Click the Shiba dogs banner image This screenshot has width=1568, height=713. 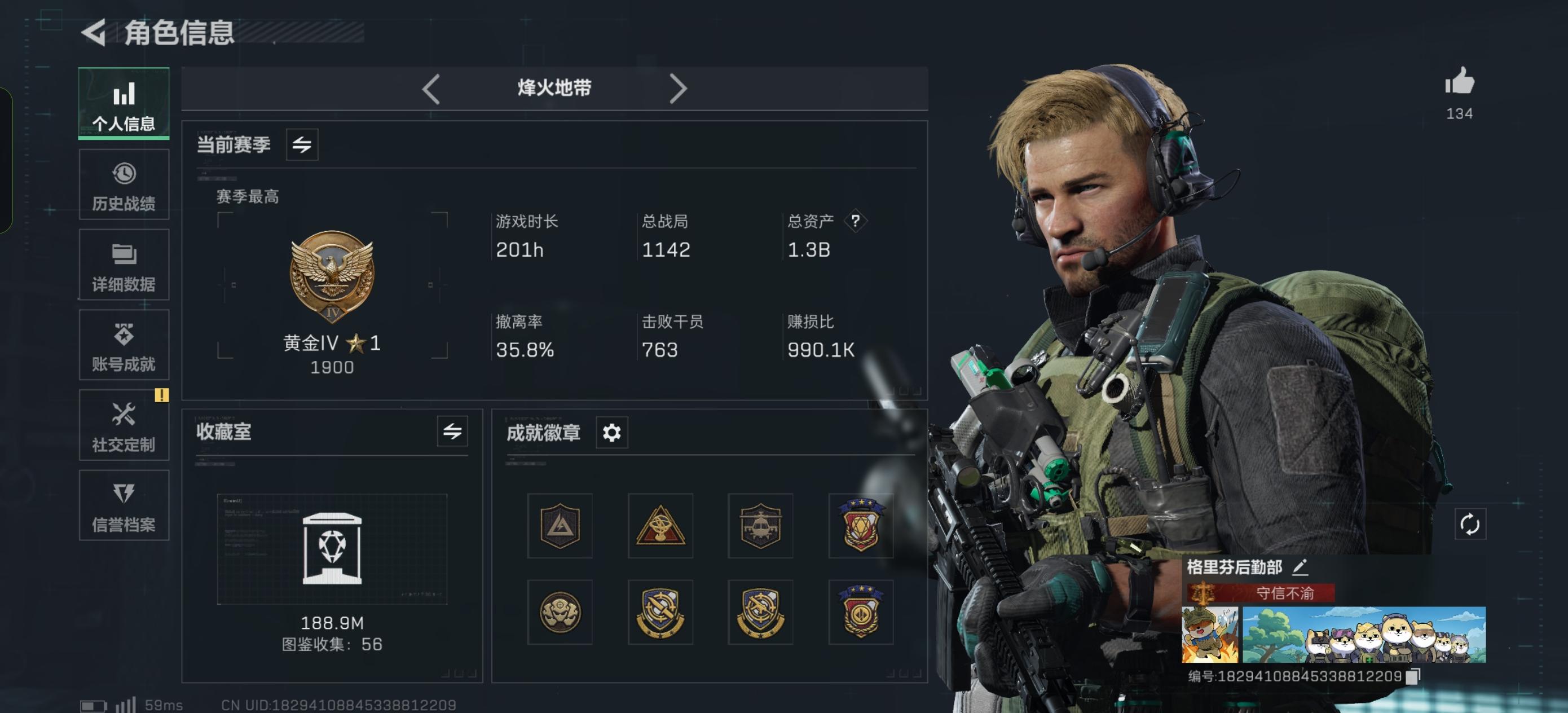[1363, 635]
